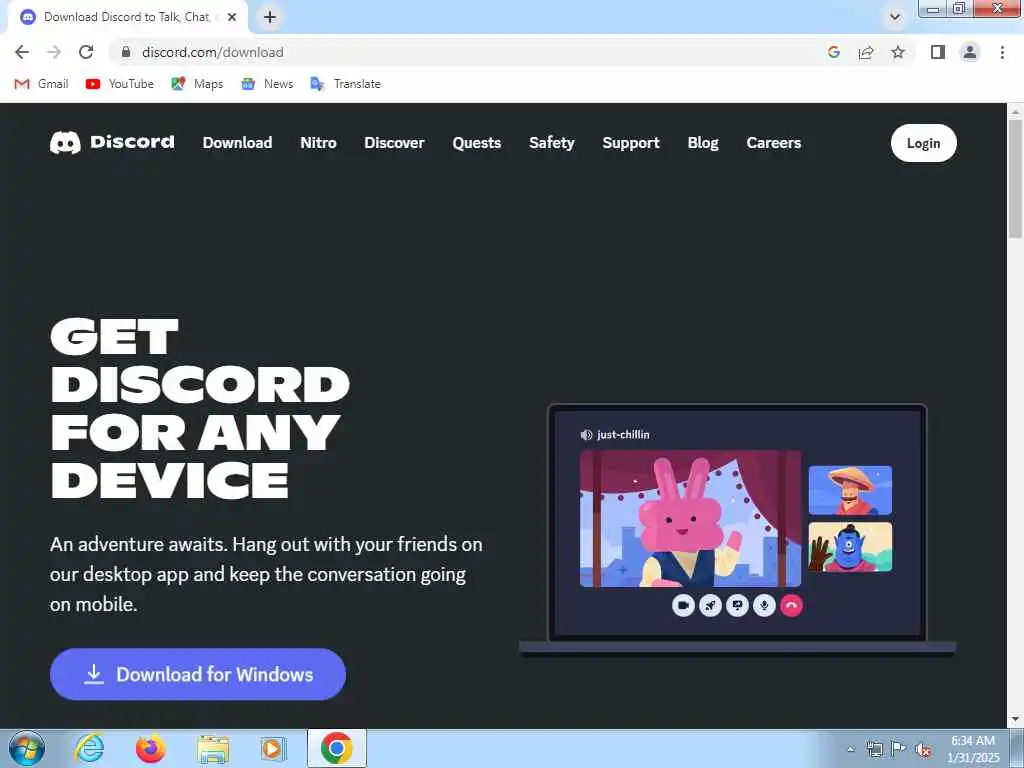
Task: Select Nitro in Discord navigation
Action: coord(318,142)
